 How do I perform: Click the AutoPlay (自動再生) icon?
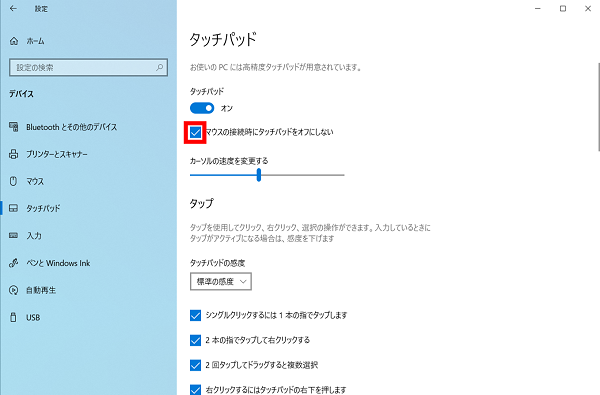(x=14, y=290)
